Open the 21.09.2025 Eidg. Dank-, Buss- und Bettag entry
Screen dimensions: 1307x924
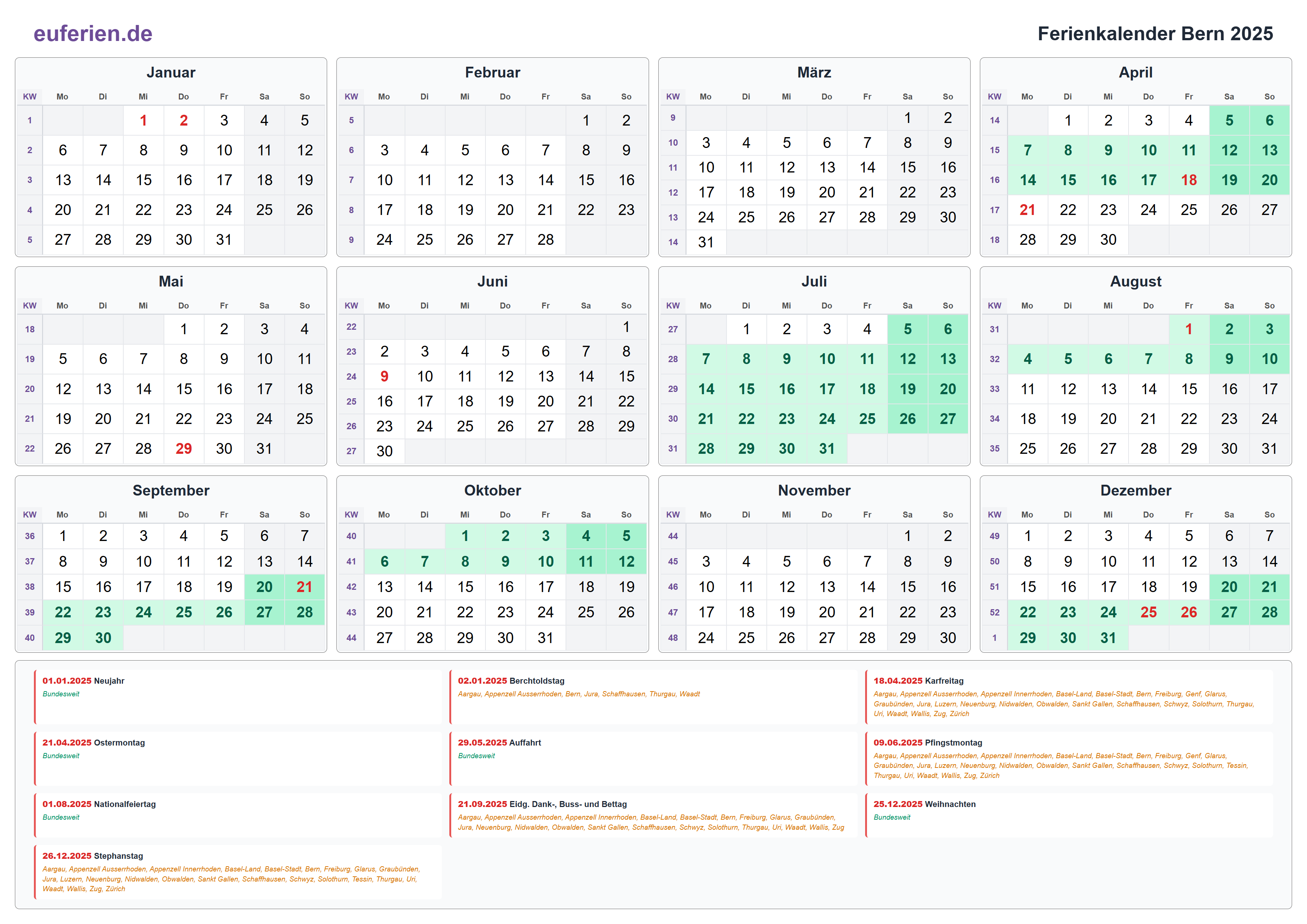pyautogui.click(x=653, y=815)
